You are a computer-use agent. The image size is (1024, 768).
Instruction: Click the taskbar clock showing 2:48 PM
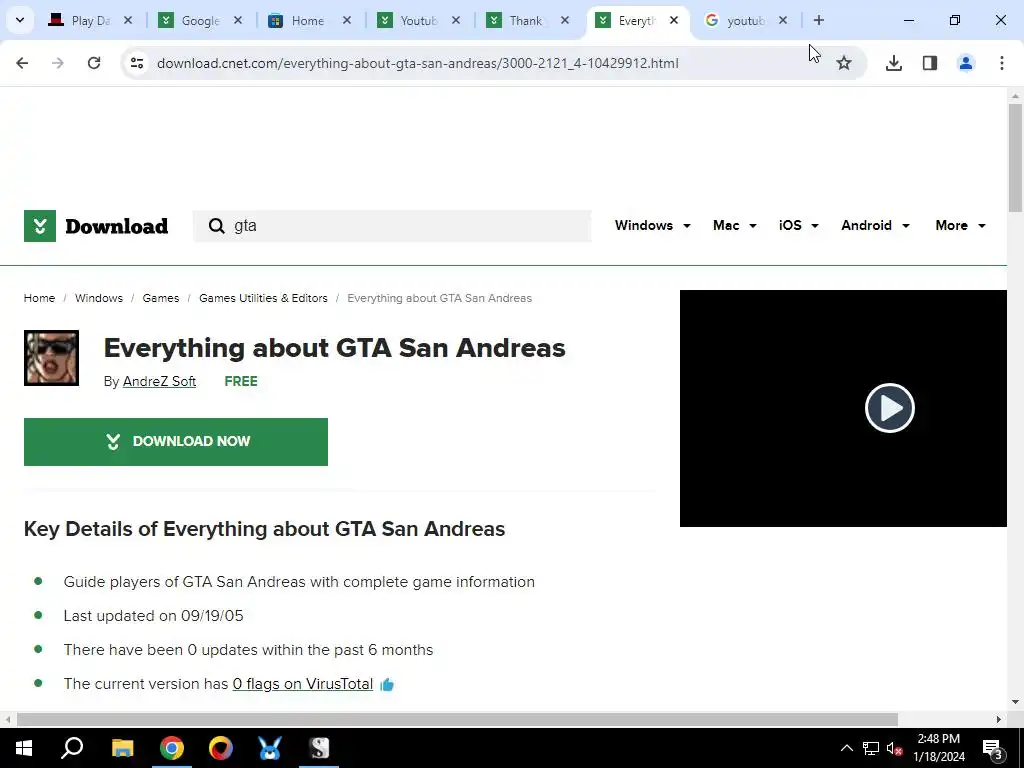tap(938, 748)
